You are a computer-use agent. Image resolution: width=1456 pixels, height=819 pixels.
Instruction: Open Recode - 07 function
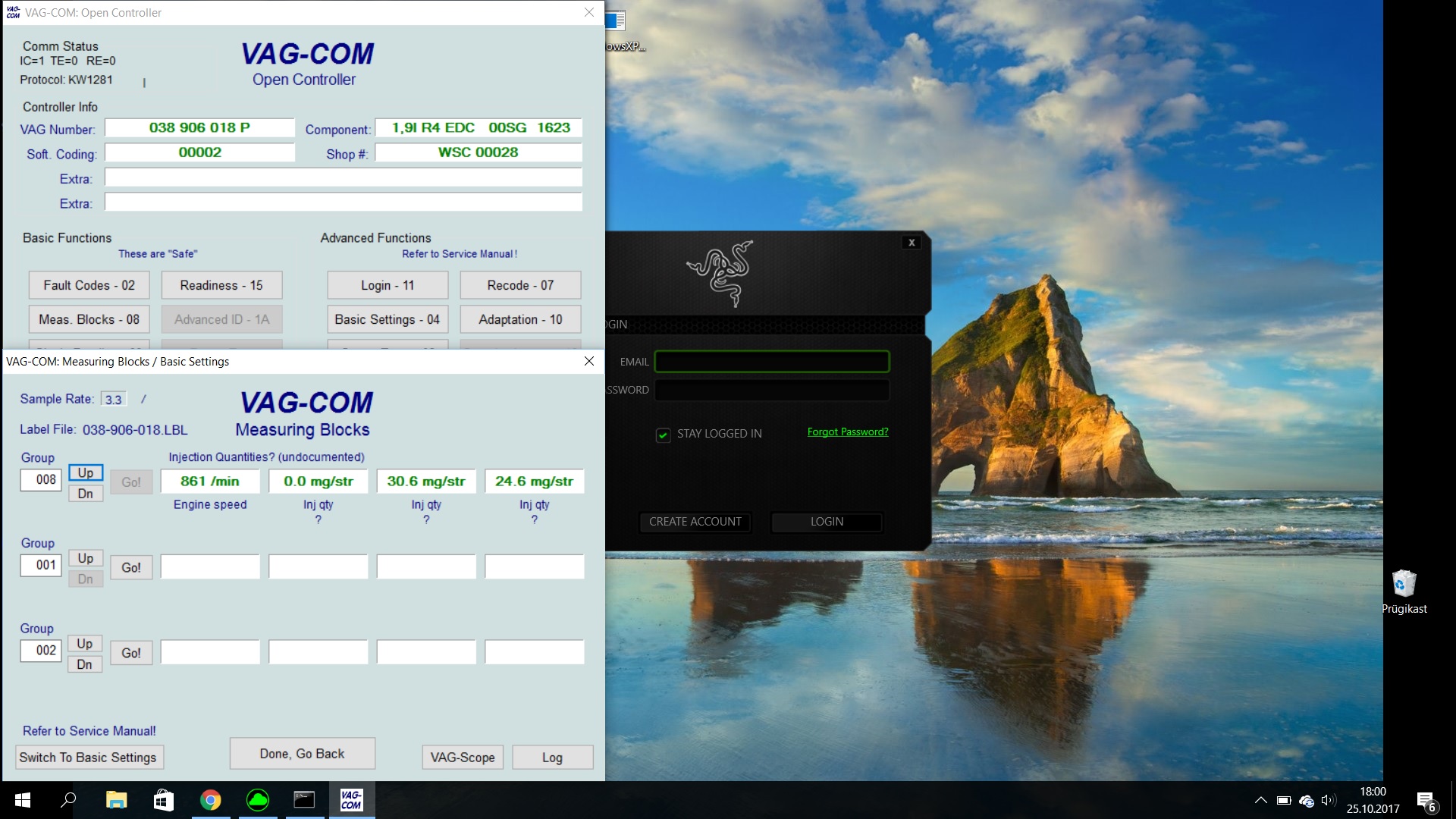[520, 285]
